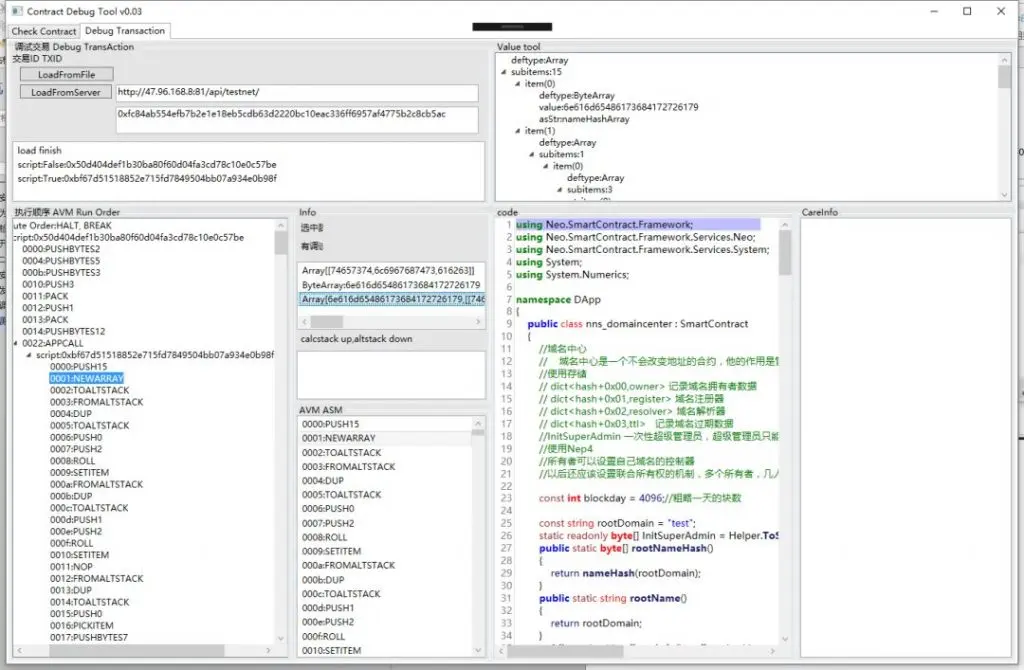Click the empty altstack list box
Screen dimensions: 1024x670
[391, 374]
